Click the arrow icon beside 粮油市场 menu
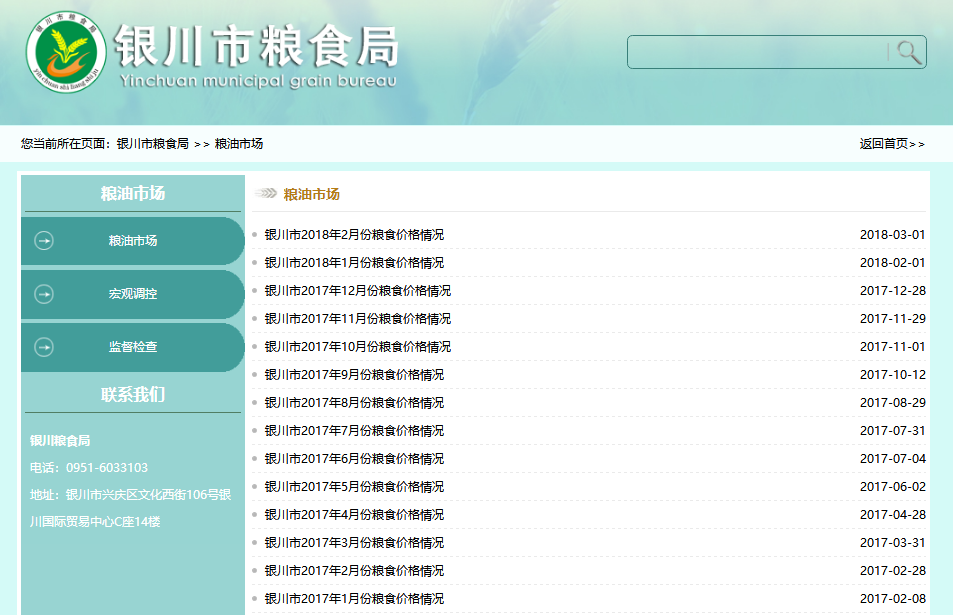Image resolution: width=953 pixels, height=615 pixels. [44, 241]
